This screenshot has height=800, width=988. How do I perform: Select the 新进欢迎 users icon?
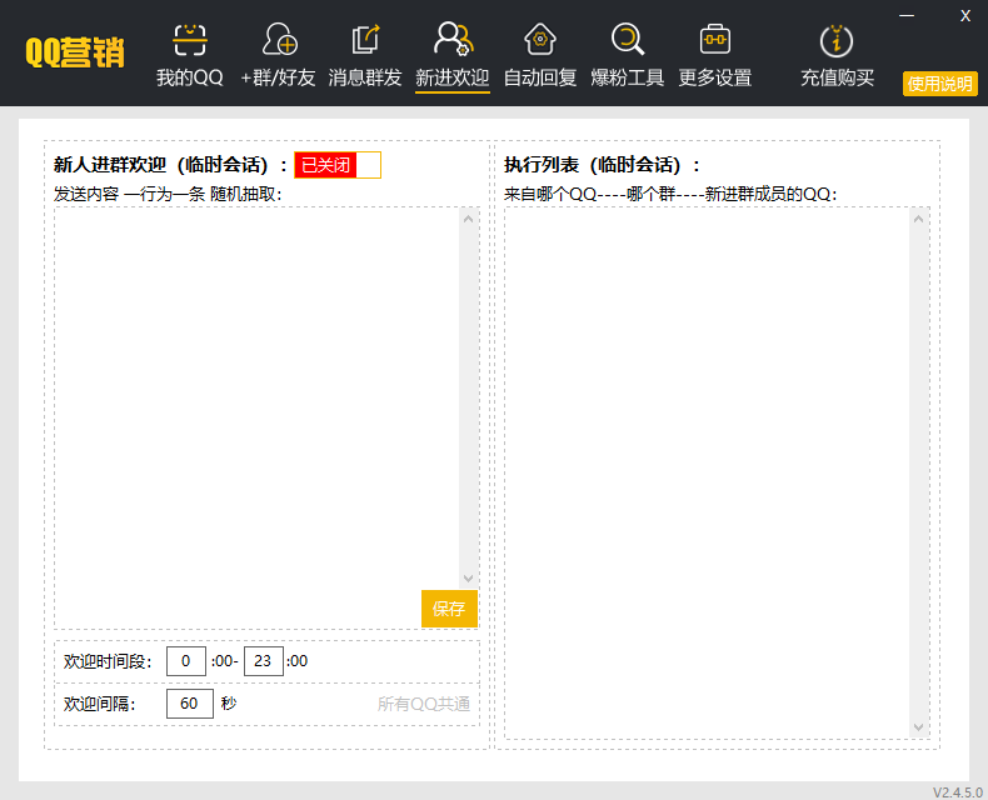tap(453, 39)
